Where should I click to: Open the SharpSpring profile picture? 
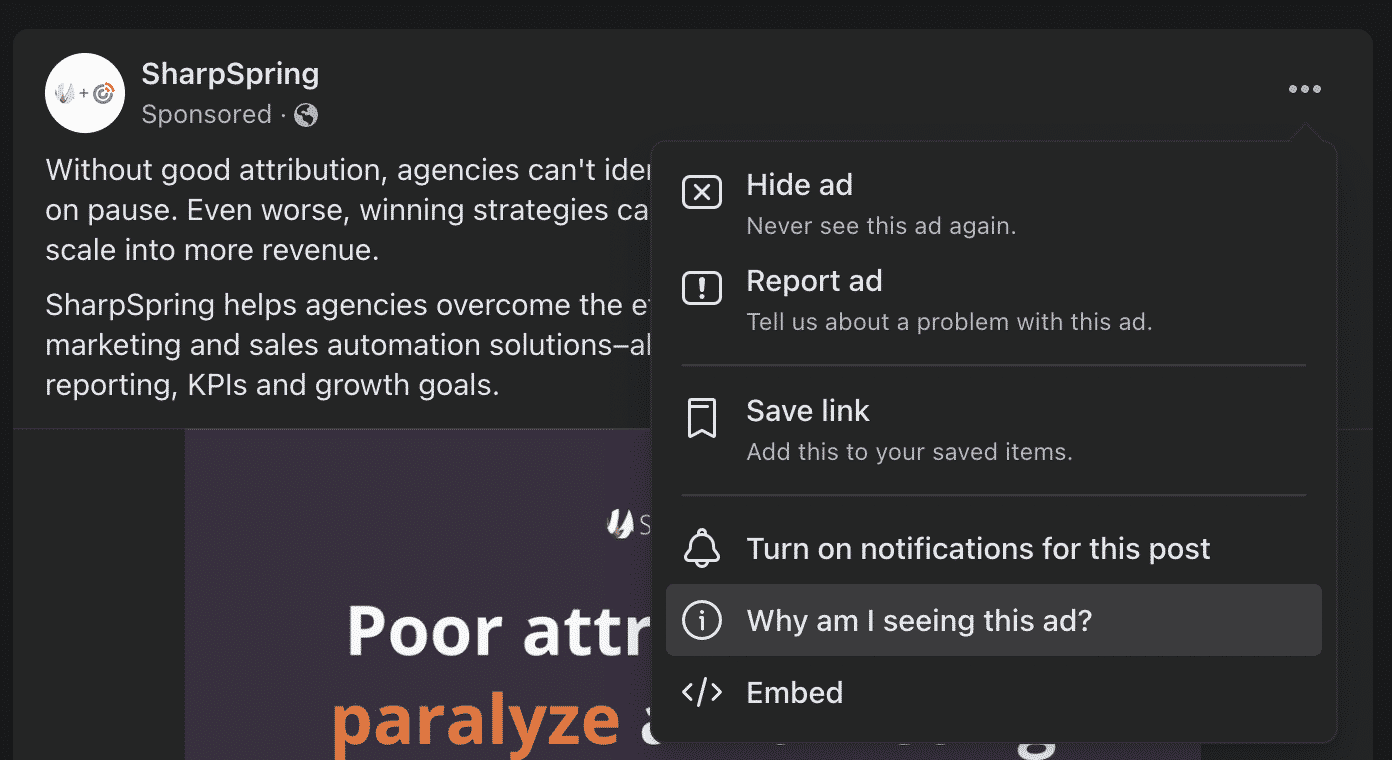click(x=85, y=93)
